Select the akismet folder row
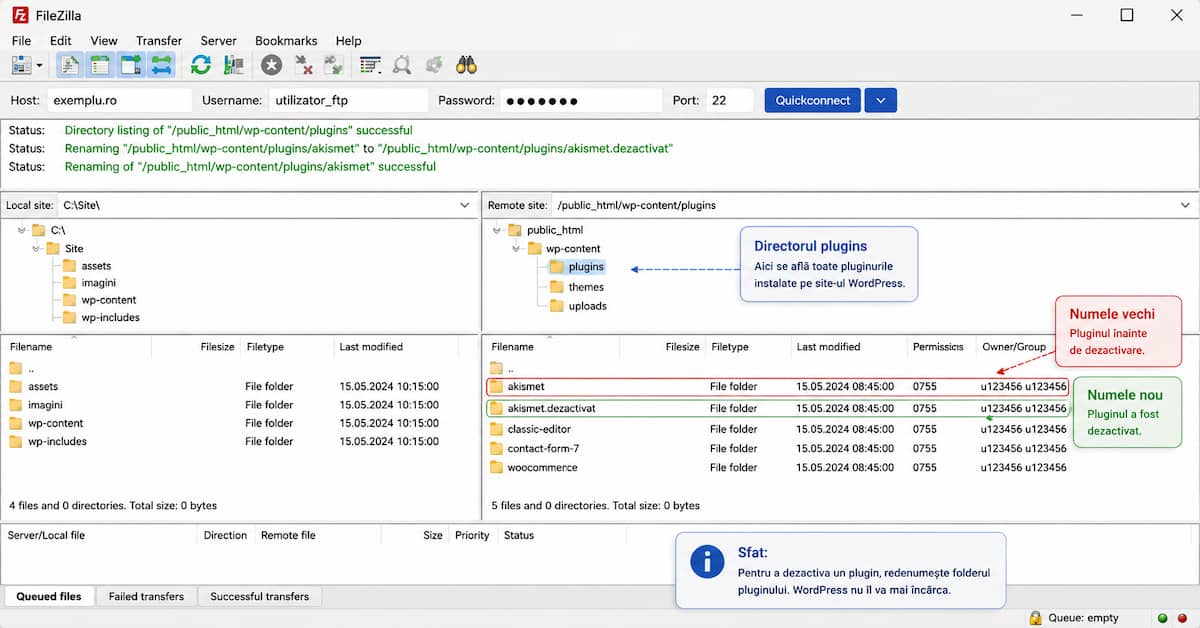 777,386
